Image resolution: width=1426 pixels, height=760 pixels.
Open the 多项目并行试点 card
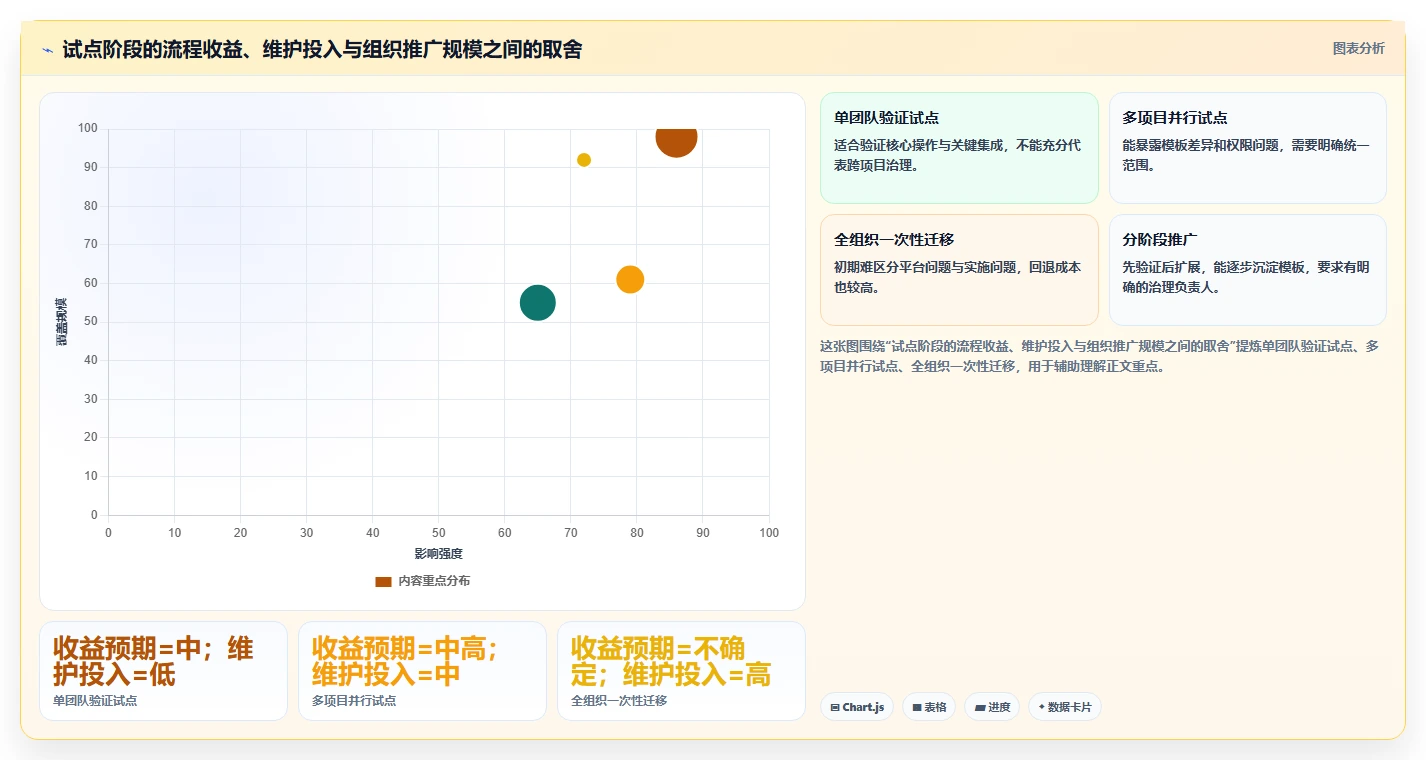click(x=1248, y=148)
